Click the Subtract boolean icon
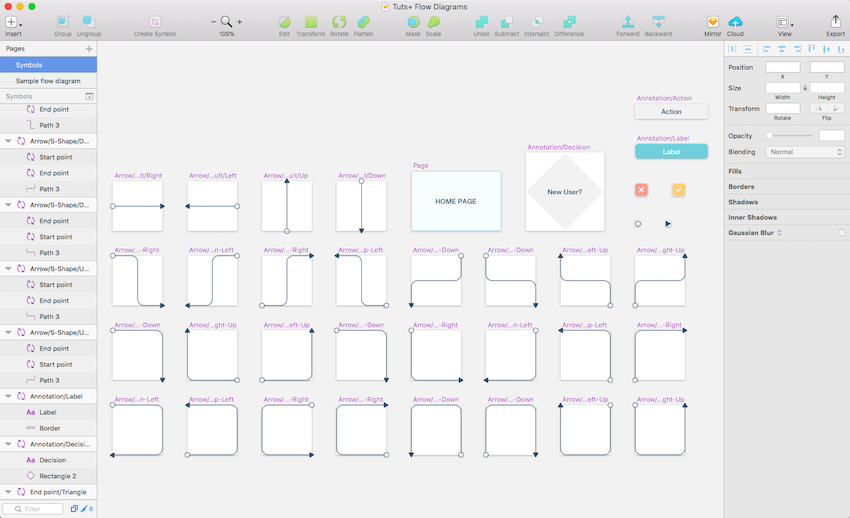850x518 pixels. click(506, 22)
